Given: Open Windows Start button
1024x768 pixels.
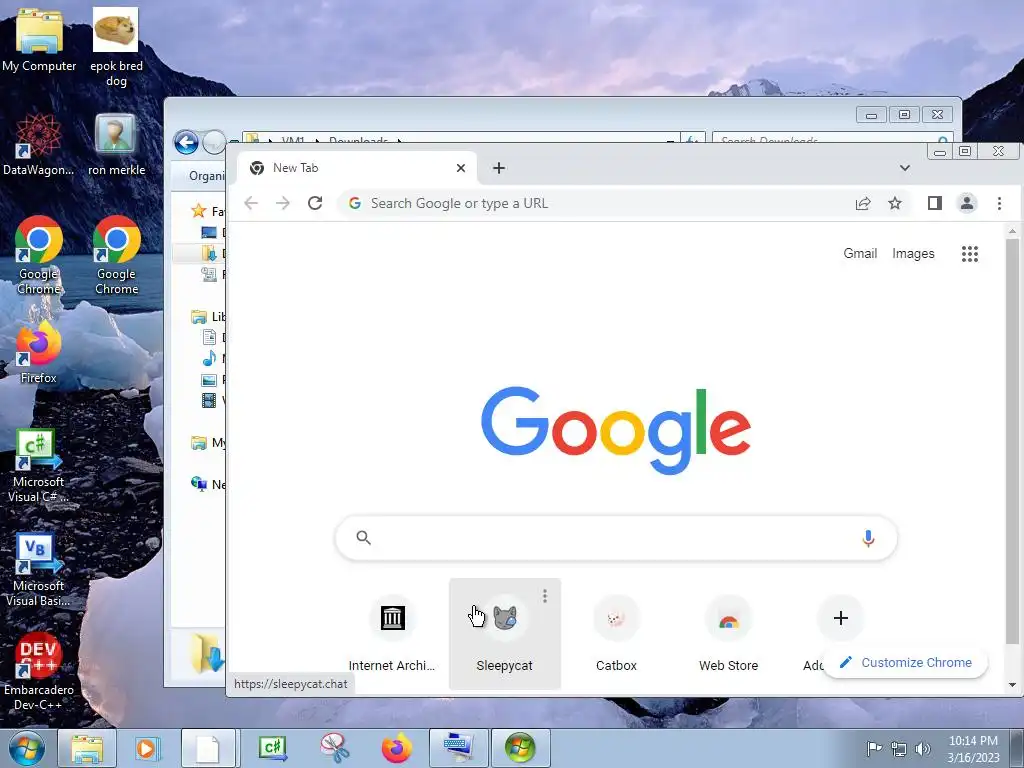Looking at the screenshot, I should tap(26, 748).
